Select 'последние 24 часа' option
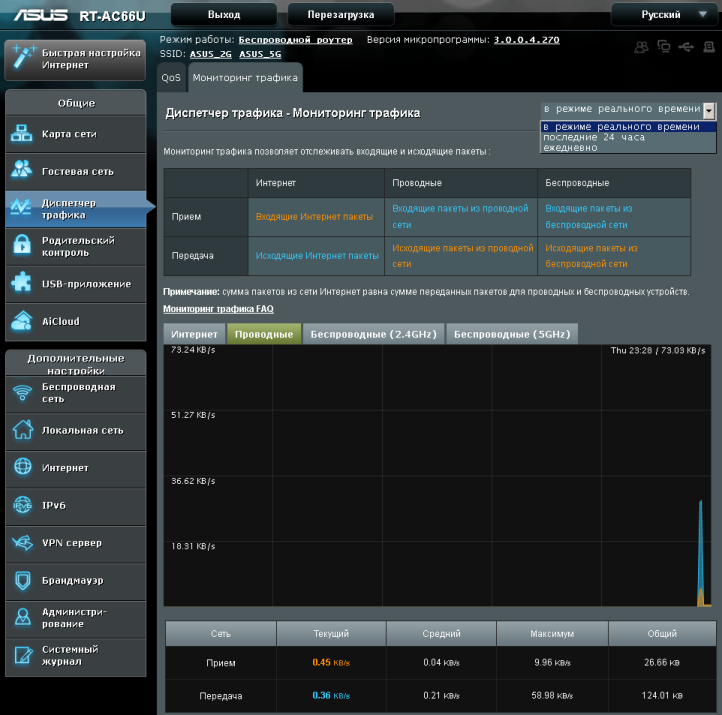Screen dimensions: 722x715 point(628,137)
